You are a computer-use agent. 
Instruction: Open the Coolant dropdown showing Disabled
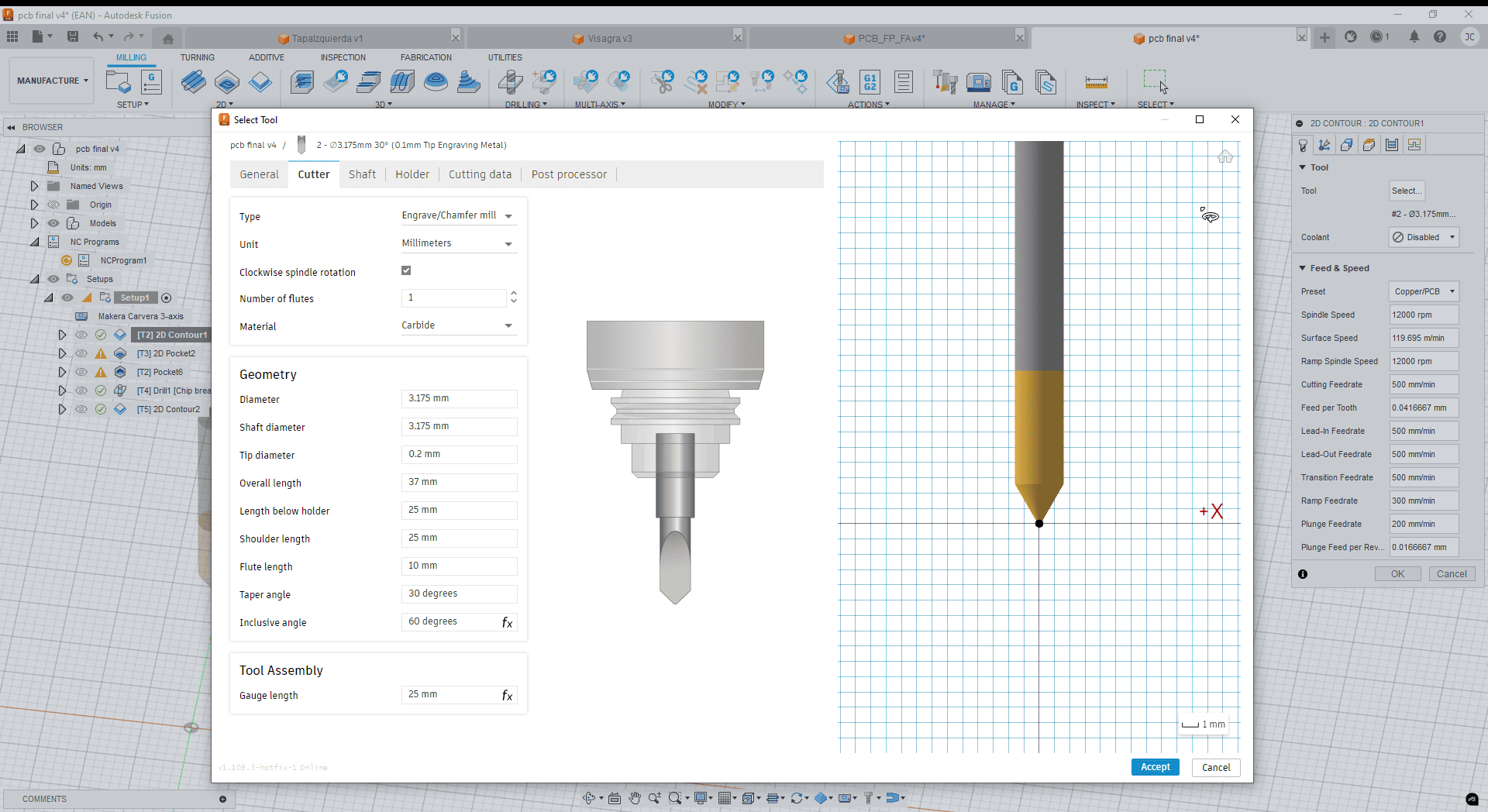point(1424,237)
